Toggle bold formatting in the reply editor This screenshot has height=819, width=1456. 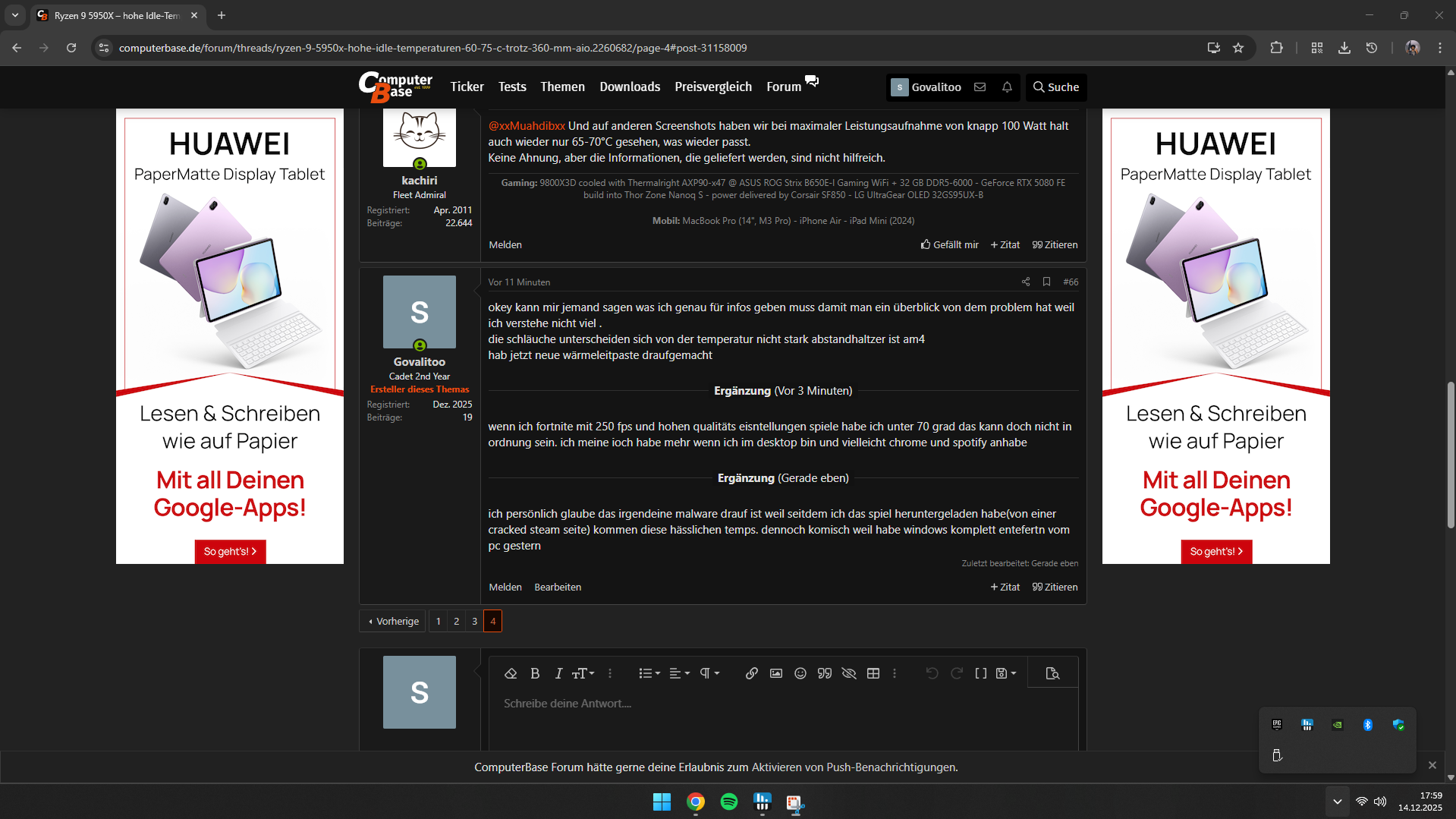pyautogui.click(x=535, y=673)
